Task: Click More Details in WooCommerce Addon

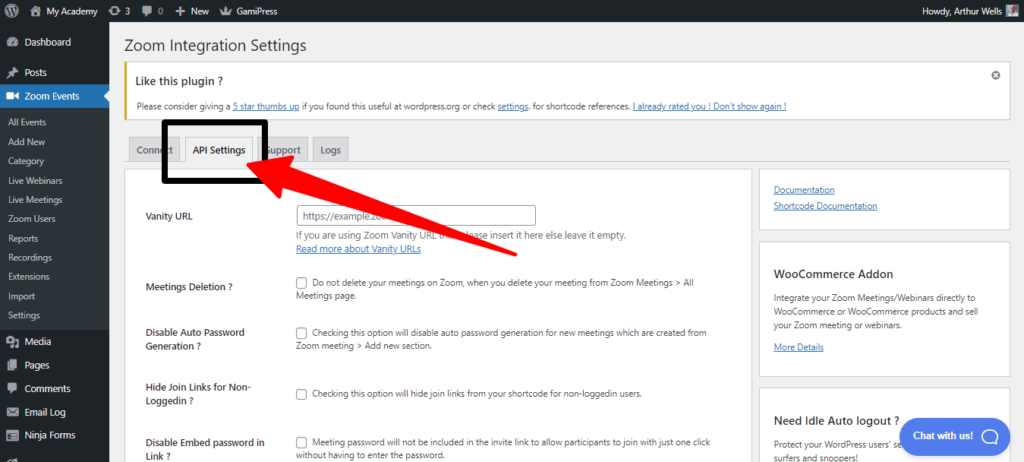Action: point(799,347)
